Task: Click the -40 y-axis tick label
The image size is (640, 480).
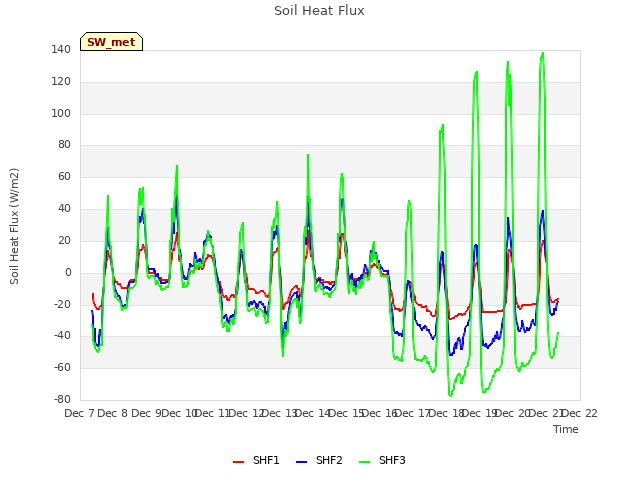Action: coord(62,336)
